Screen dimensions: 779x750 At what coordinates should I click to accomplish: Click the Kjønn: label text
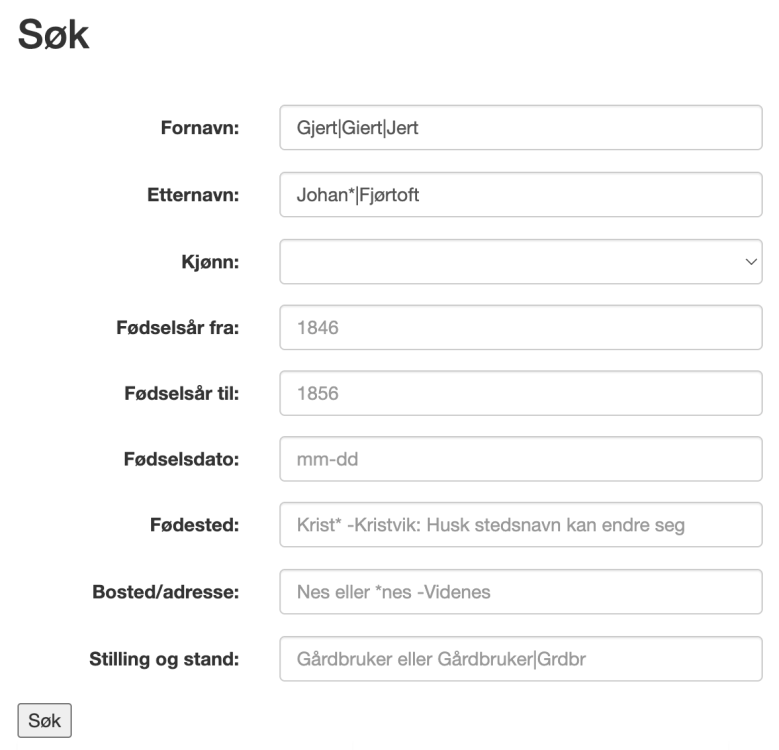pyautogui.click(x=210, y=262)
